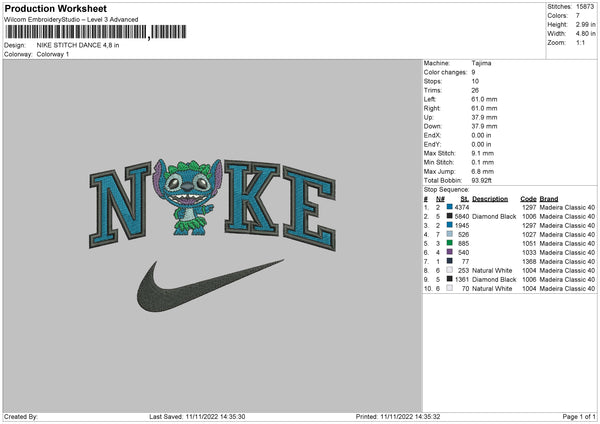
Task: Select the 'Left:' measurement label
Action: pos(430,99)
